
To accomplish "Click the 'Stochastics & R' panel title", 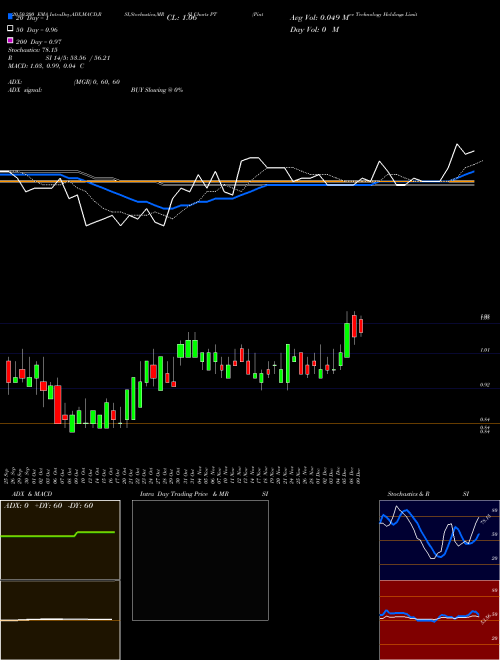I will click(x=409, y=494).
